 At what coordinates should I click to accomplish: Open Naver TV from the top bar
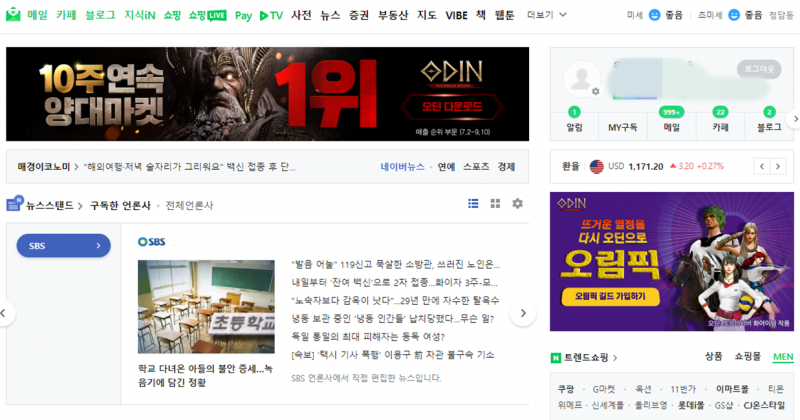pyautogui.click(x=270, y=15)
